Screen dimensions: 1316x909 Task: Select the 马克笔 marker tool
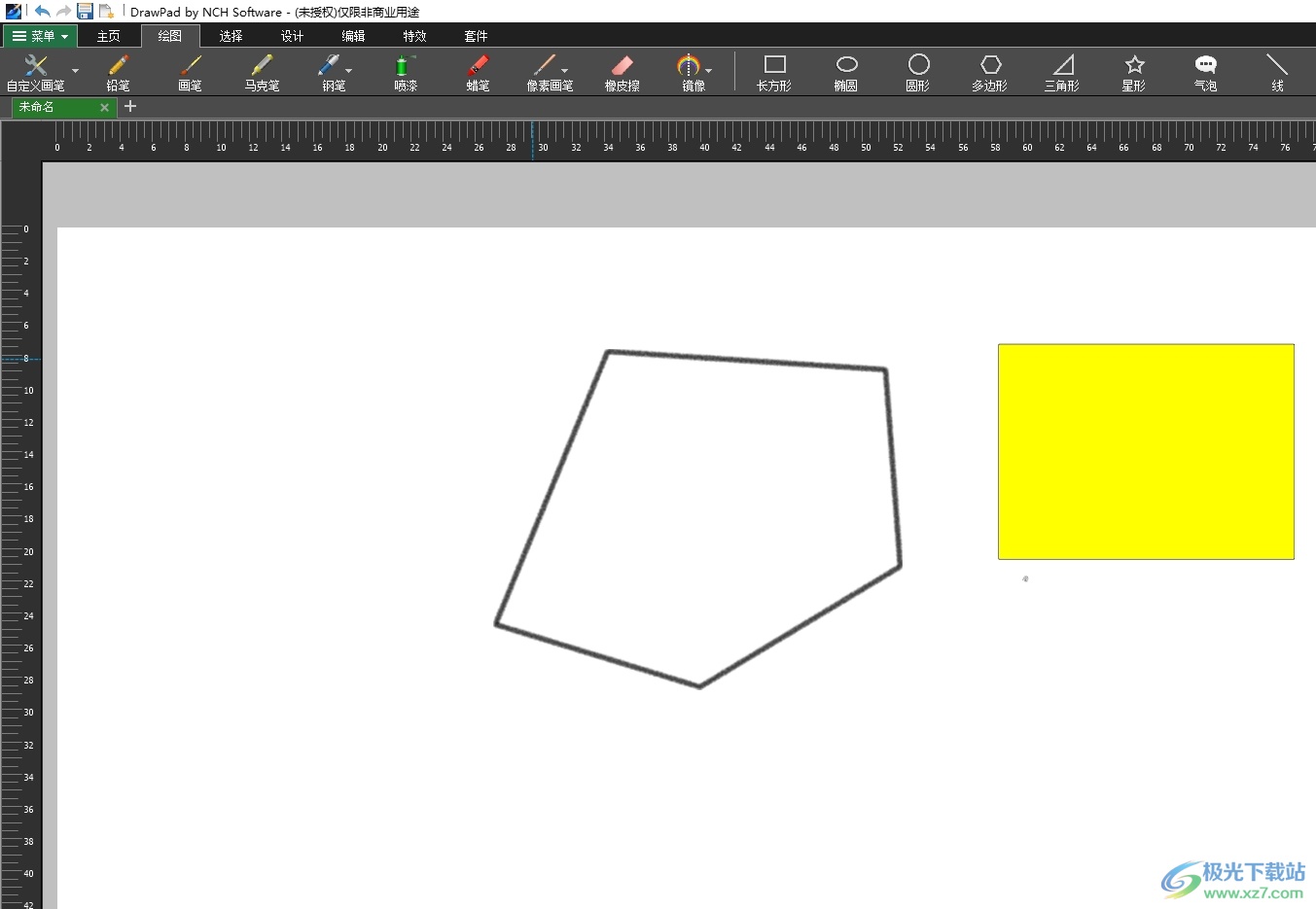coord(262,72)
